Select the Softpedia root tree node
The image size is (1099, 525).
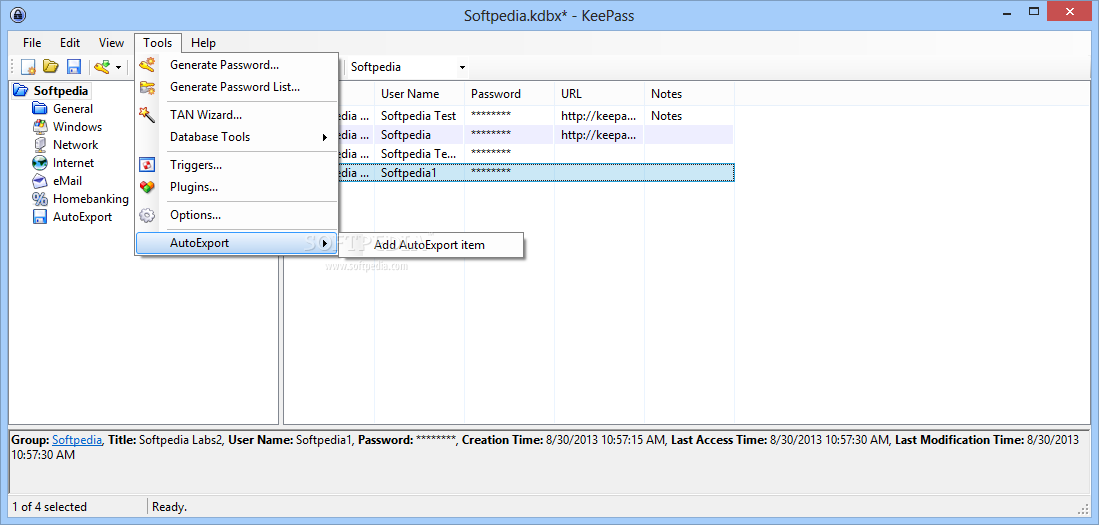coord(61,90)
